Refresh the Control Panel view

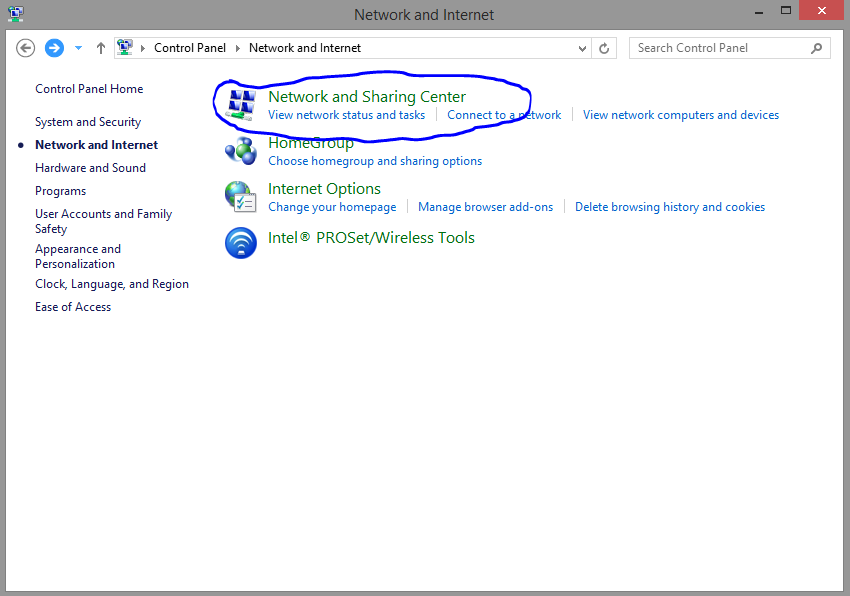coord(604,48)
